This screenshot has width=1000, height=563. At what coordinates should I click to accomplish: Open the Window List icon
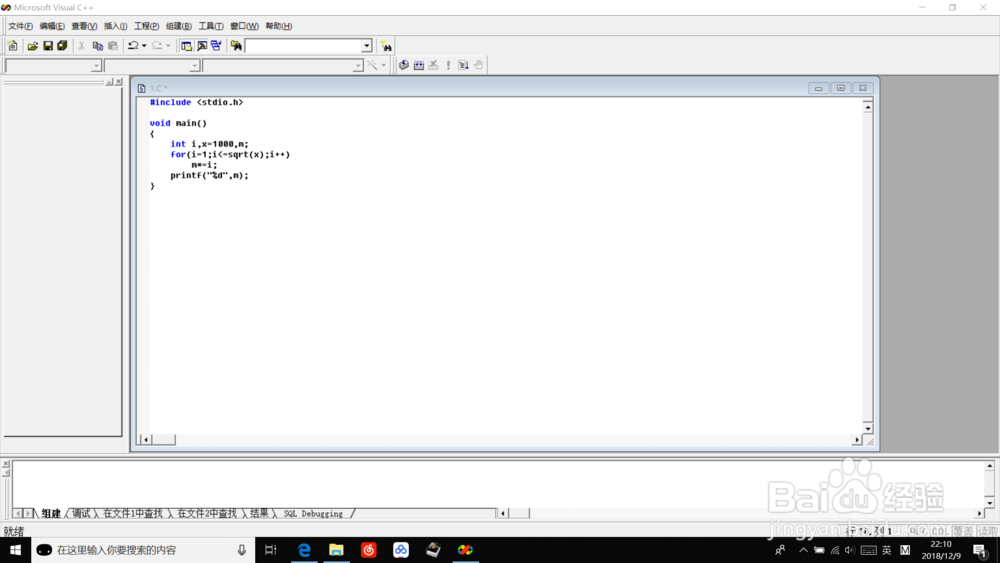216,46
